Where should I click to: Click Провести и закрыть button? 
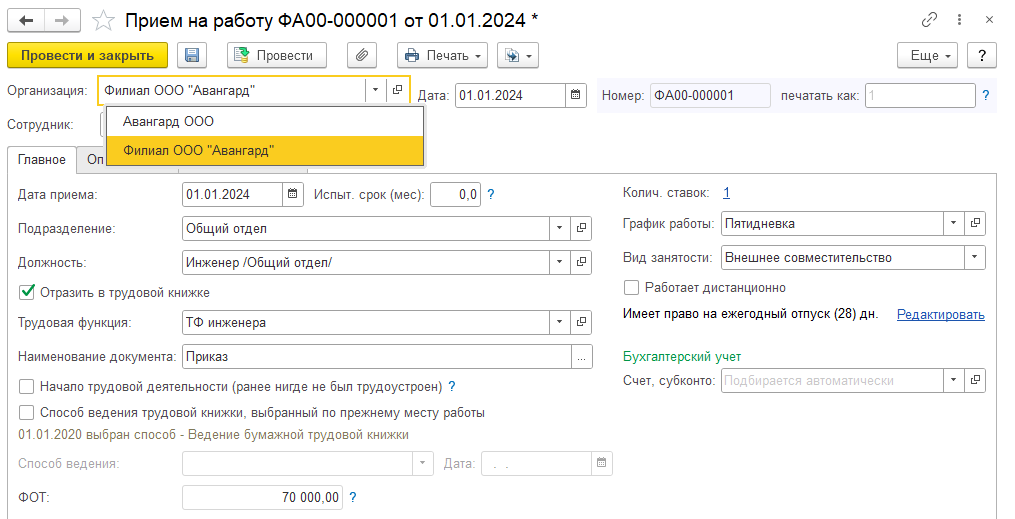click(87, 55)
